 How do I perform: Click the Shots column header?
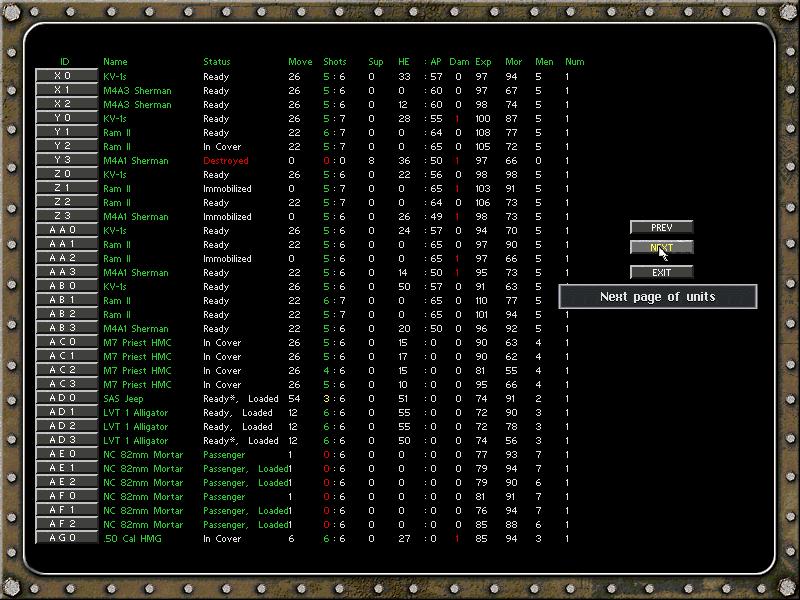tap(335, 62)
